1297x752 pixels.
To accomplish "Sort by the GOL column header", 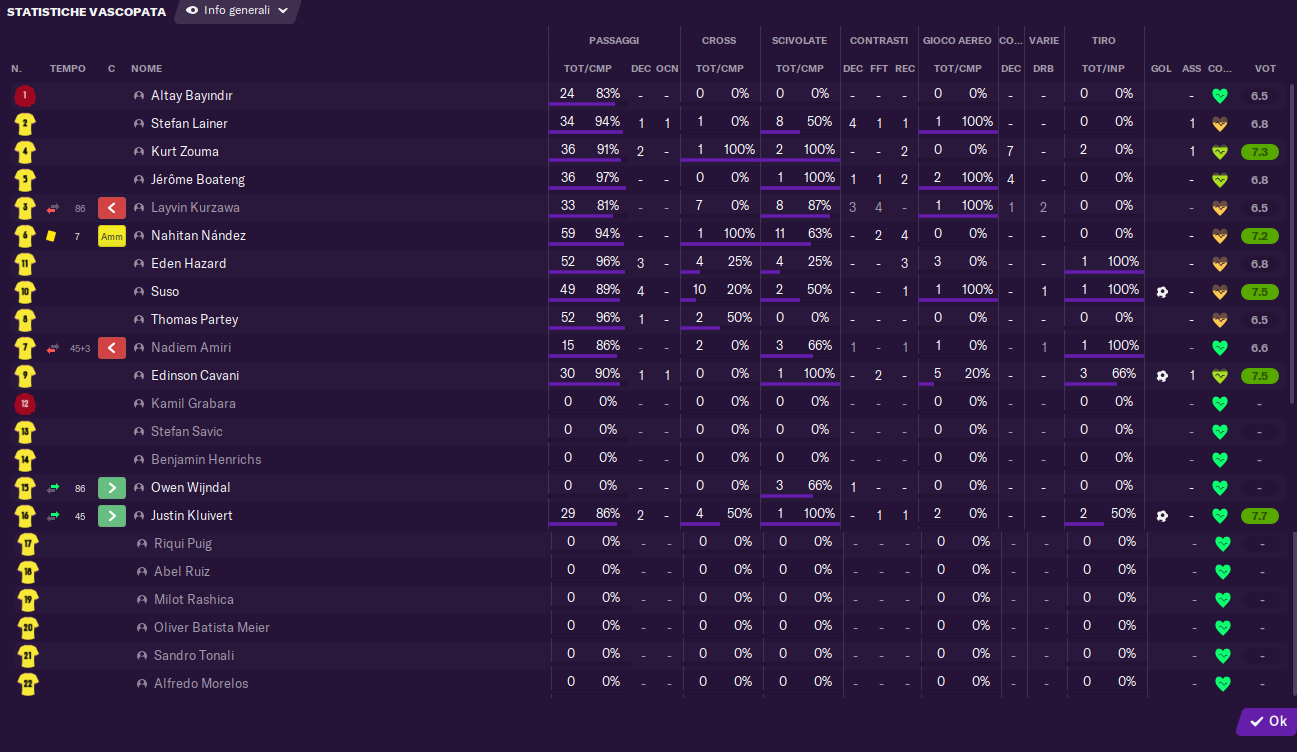I will (x=1161, y=69).
